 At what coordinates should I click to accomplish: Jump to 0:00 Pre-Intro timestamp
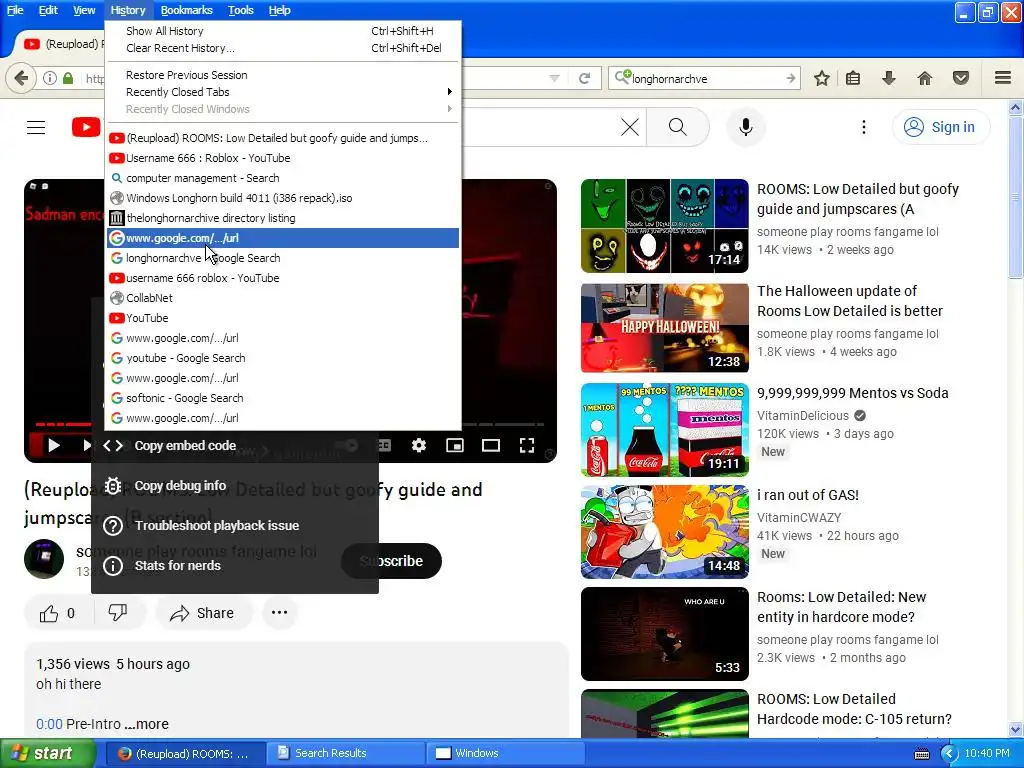[49, 724]
